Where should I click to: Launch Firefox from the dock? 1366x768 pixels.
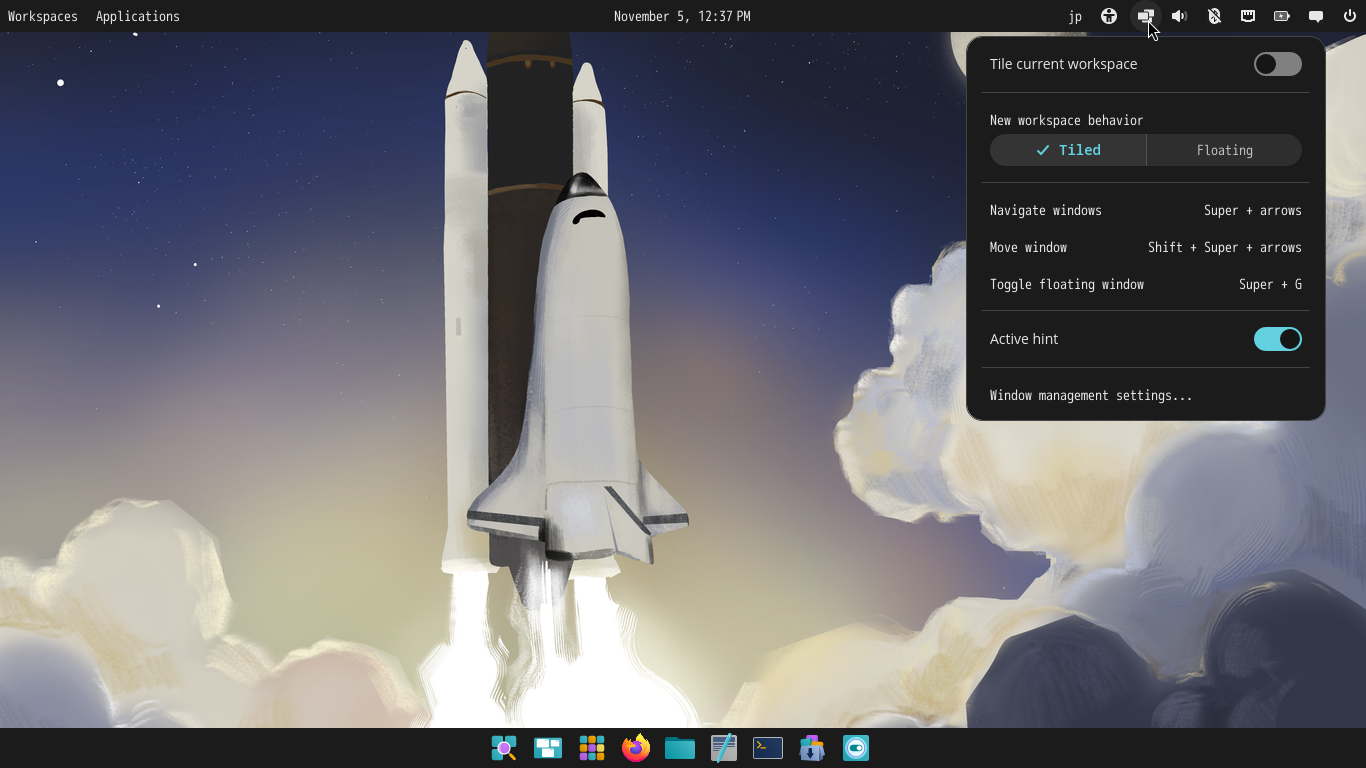(636, 748)
